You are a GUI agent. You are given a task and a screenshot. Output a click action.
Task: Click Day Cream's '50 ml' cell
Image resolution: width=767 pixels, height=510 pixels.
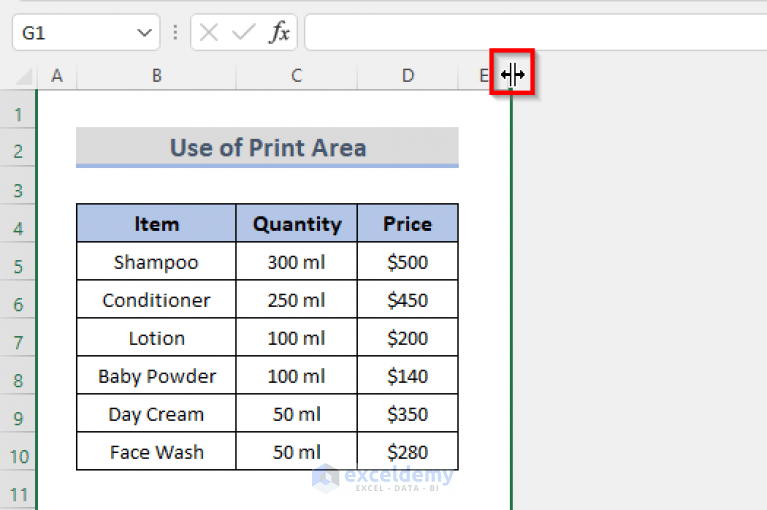(296, 414)
